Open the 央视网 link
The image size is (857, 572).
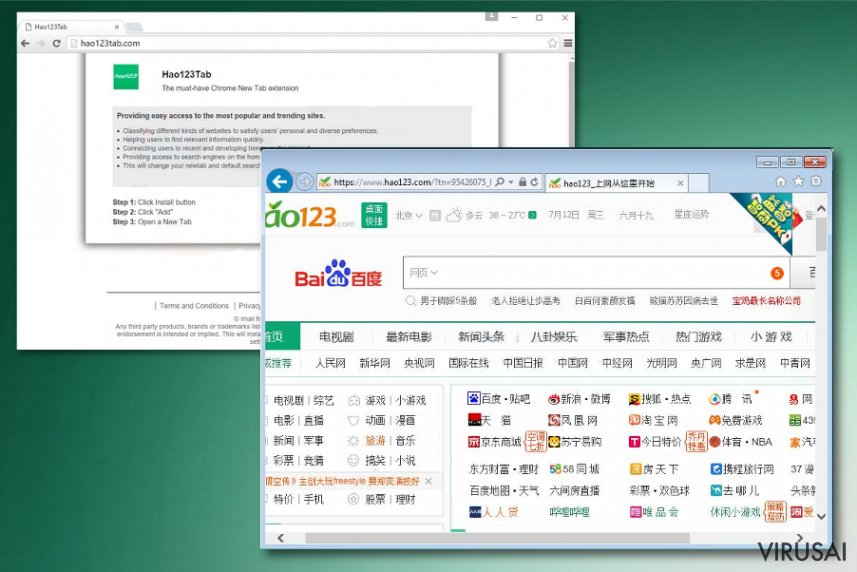coord(419,363)
